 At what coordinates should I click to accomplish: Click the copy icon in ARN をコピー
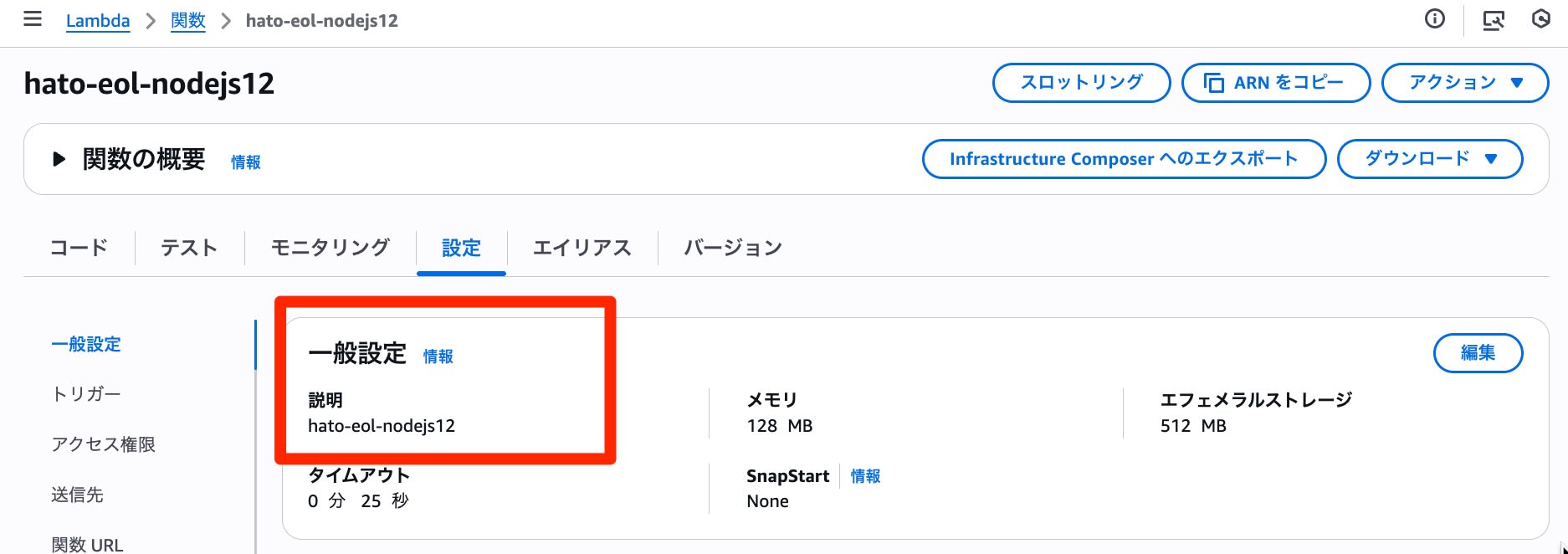(1213, 83)
